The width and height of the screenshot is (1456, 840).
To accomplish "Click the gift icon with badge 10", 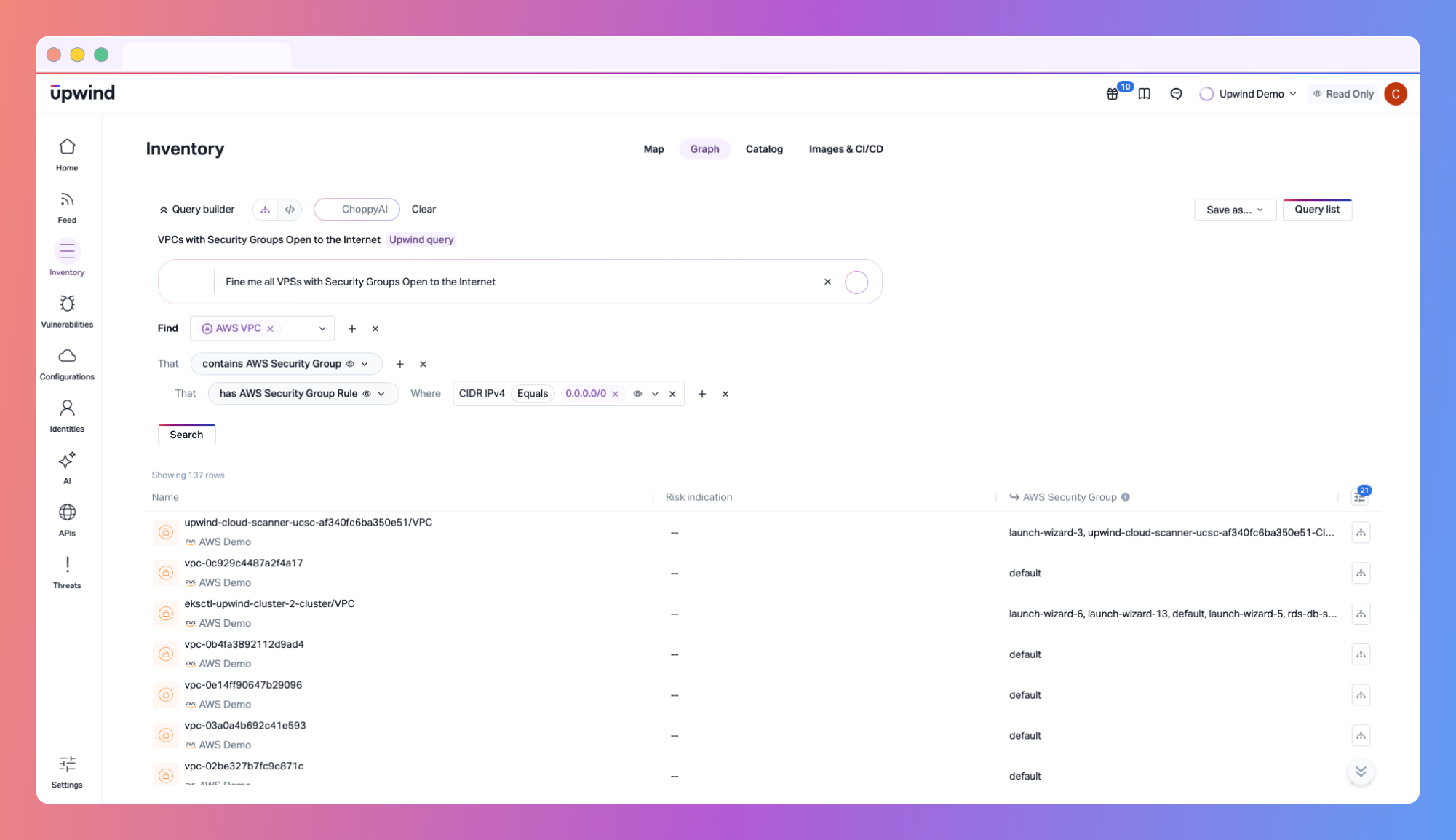I will pos(1112,94).
